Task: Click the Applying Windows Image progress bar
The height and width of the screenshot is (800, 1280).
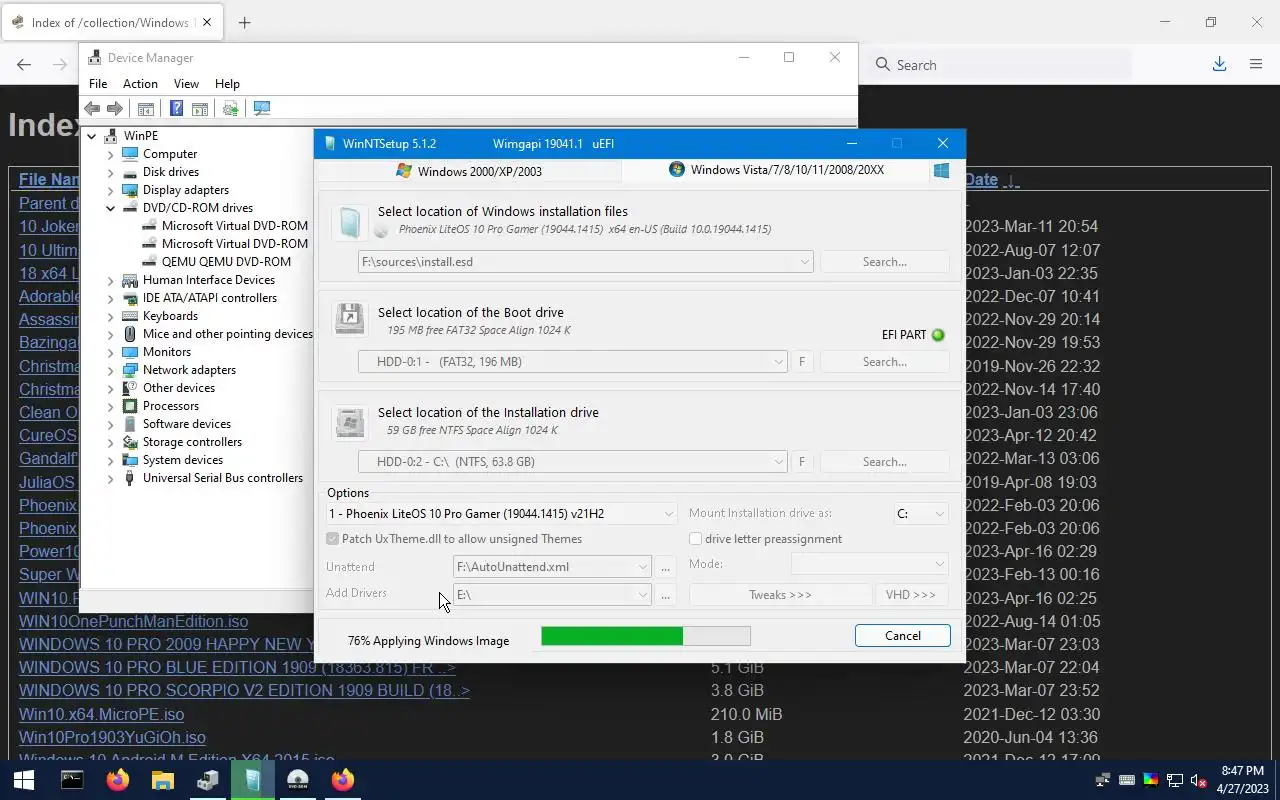Action: click(645, 636)
